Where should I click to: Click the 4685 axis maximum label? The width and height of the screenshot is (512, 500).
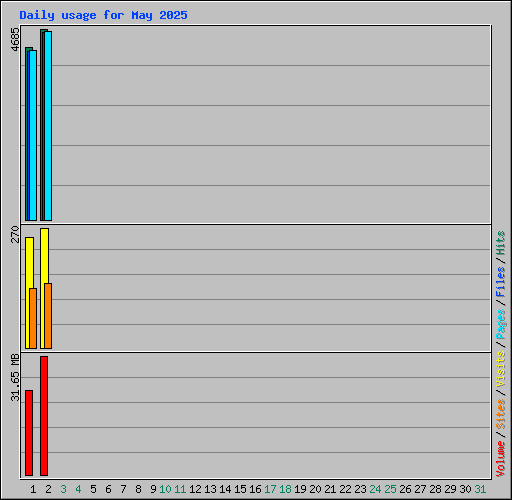pyautogui.click(x=15, y=39)
